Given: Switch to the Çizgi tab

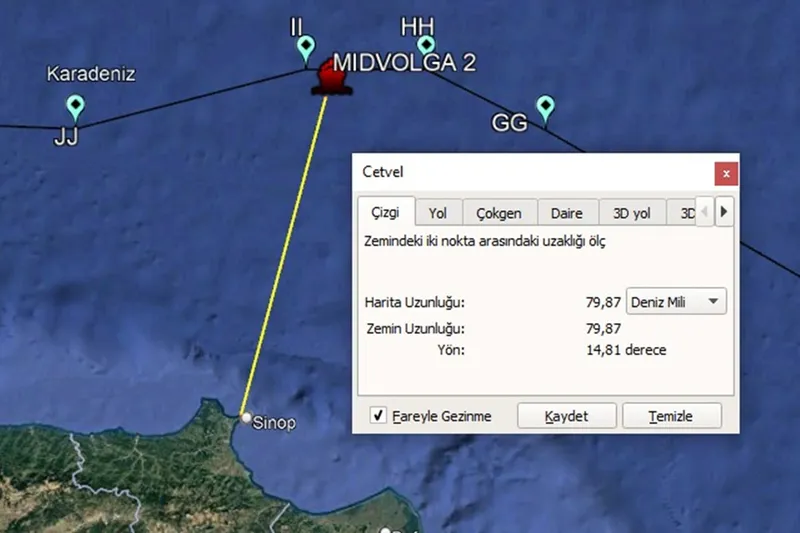Looking at the screenshot, I should (385, 213).
